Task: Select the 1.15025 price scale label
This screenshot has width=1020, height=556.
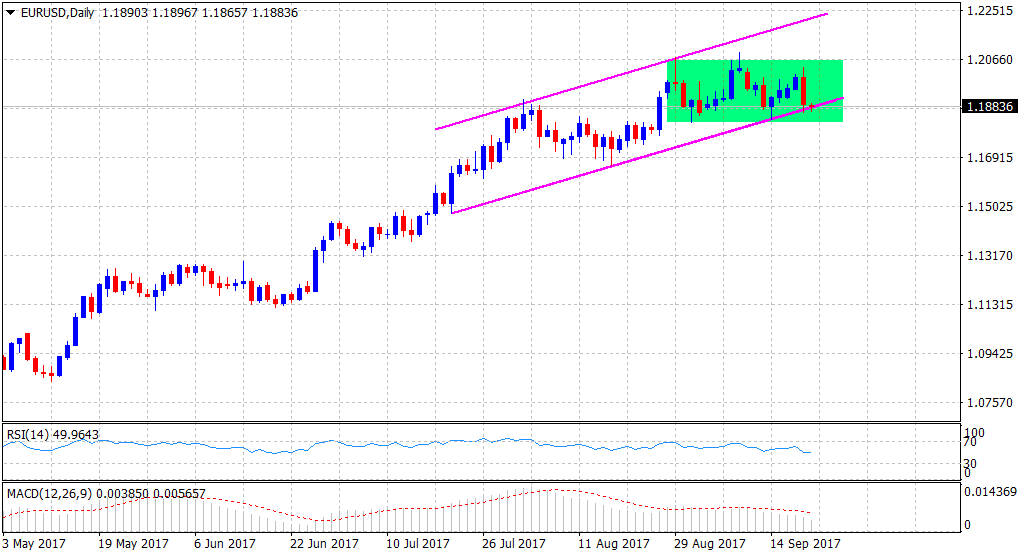Action: click(x=989, y=207)
